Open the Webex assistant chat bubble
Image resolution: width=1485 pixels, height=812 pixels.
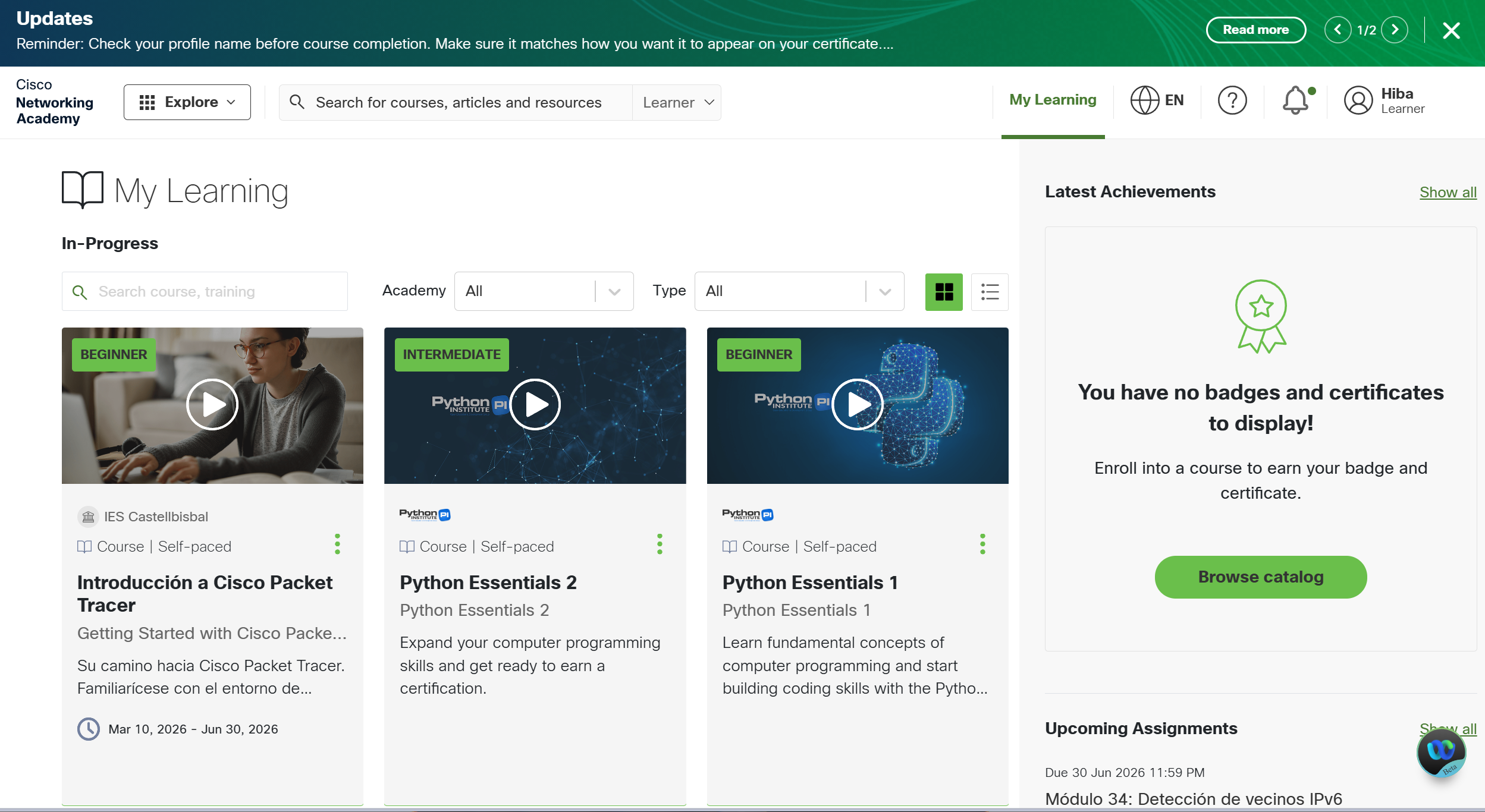tap(1442, 753)
